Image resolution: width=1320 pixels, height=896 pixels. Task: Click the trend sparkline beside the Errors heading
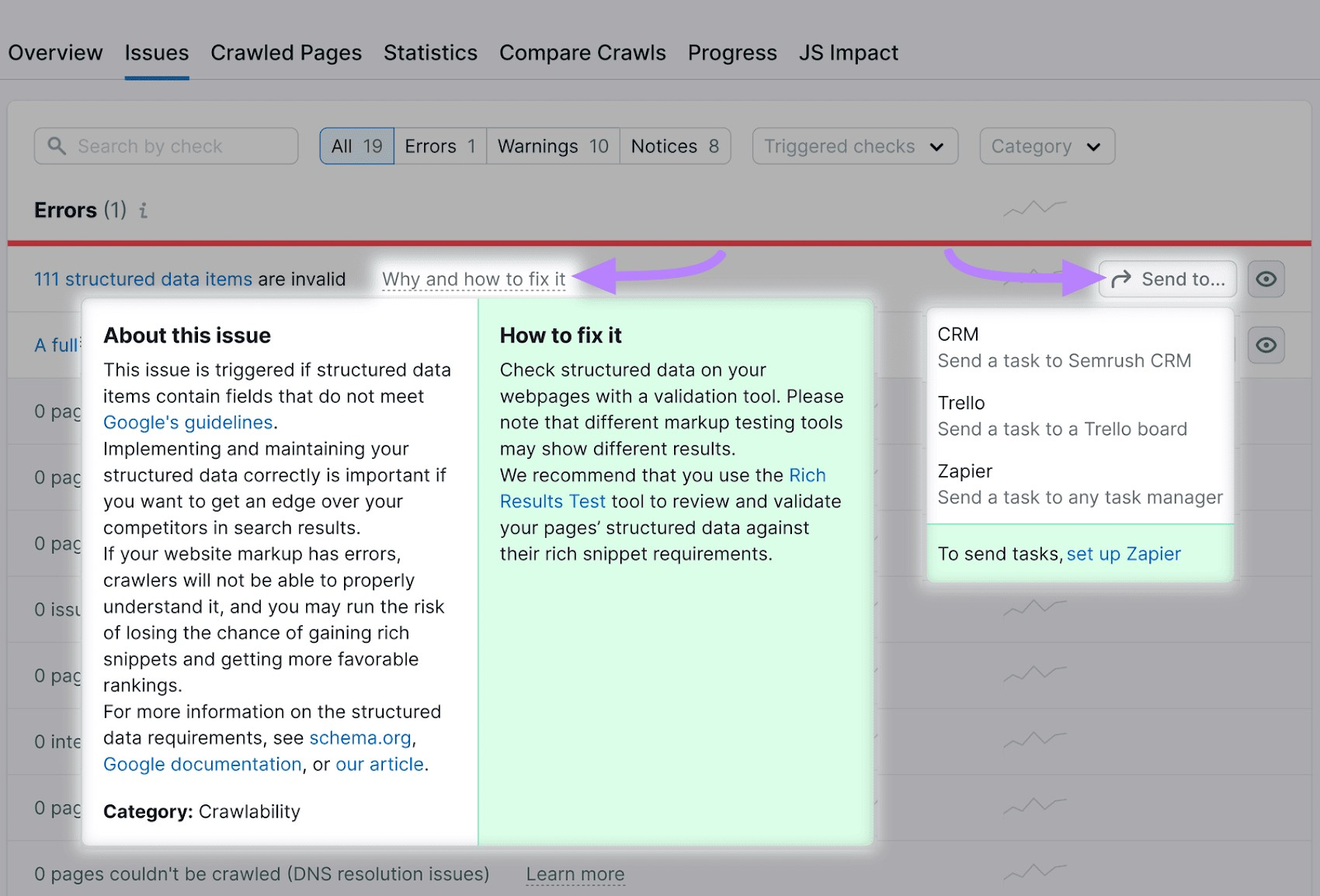[x=1034, y=209]
